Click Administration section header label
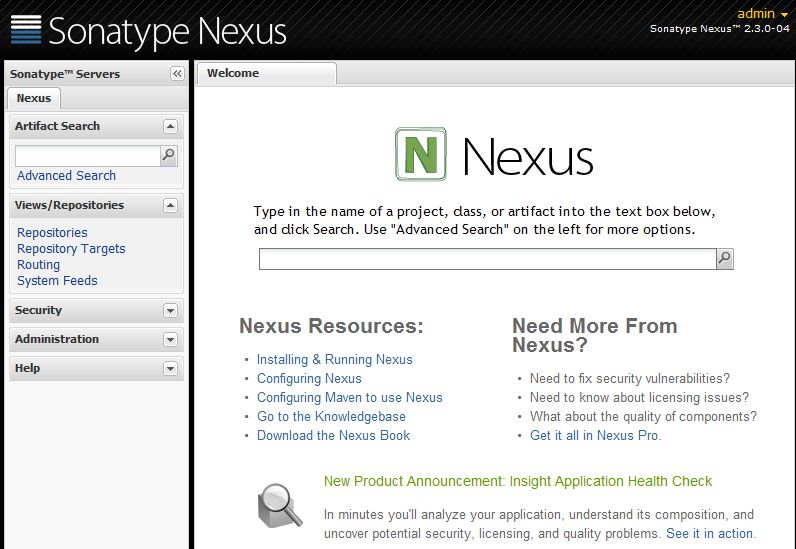The height and width of the screenshot is (549, 796). tap(57, 339)
